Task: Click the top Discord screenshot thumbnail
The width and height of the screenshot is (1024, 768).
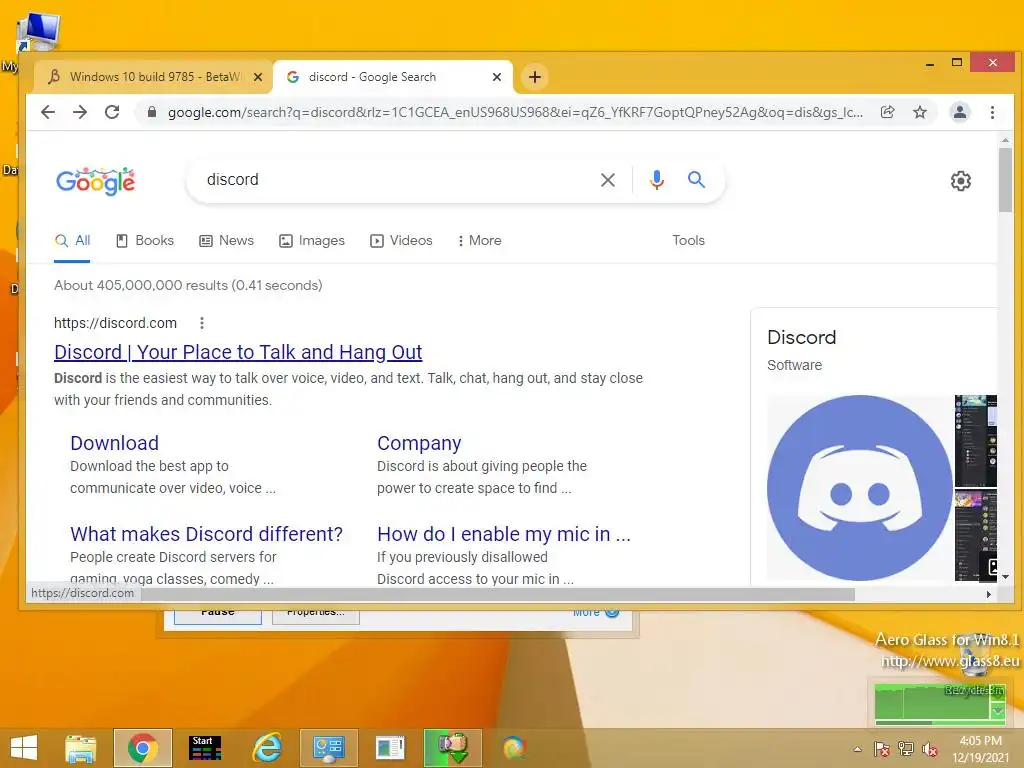Action: (x=976, y=441)
